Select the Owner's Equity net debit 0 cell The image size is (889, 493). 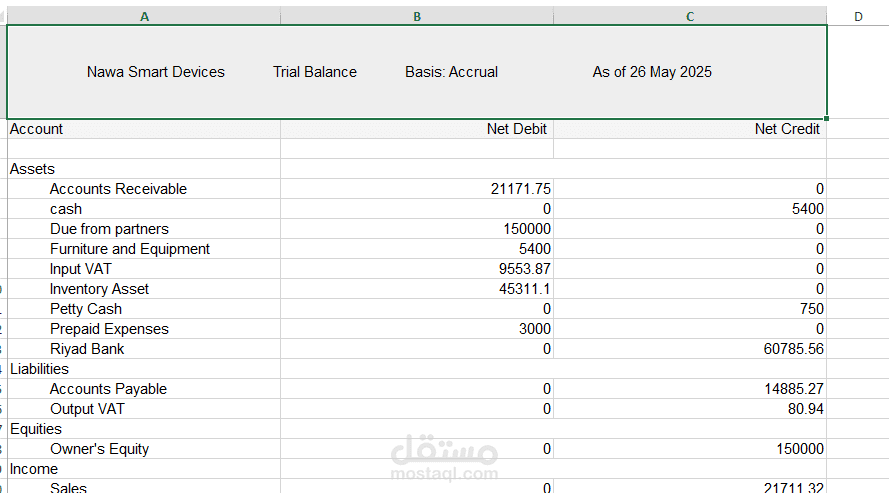pos(417,449)
